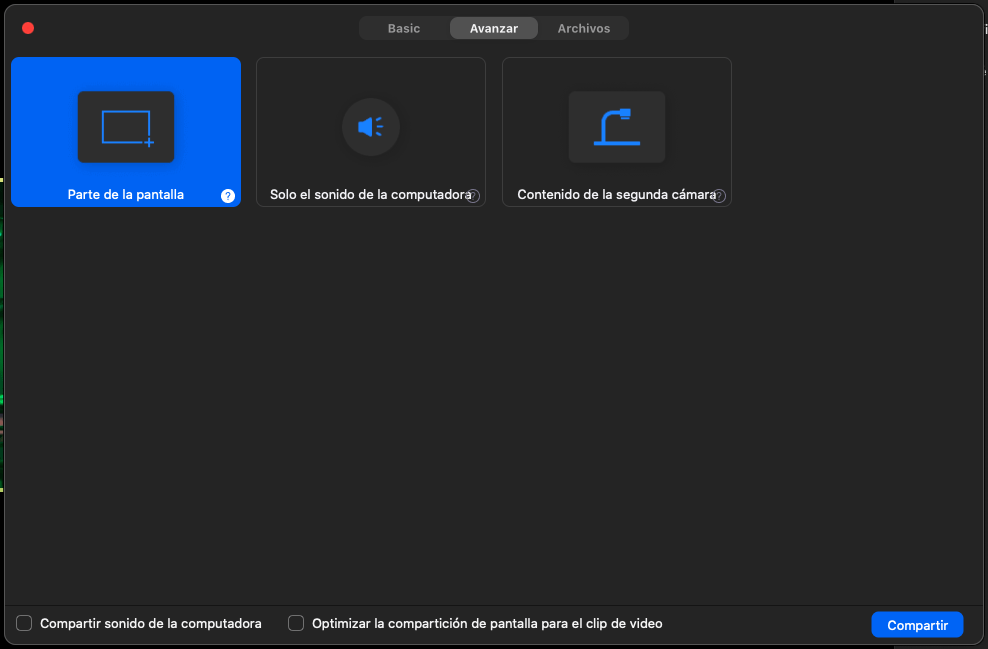Click the 'Parte de la pantalla' label text

(126, 195)
